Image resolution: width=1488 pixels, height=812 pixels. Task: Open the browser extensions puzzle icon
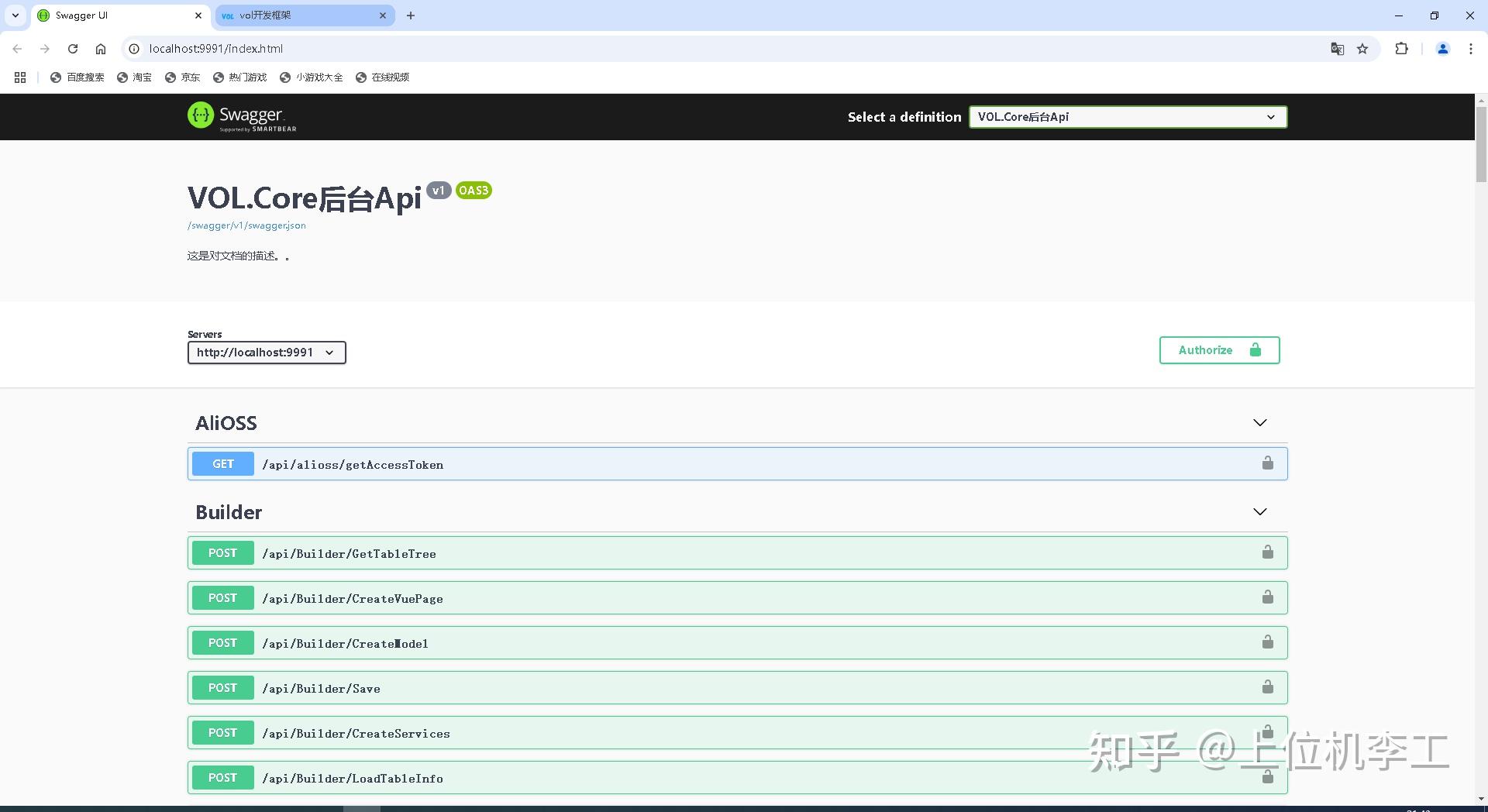pyautogui.click(x=1402, y=48)
